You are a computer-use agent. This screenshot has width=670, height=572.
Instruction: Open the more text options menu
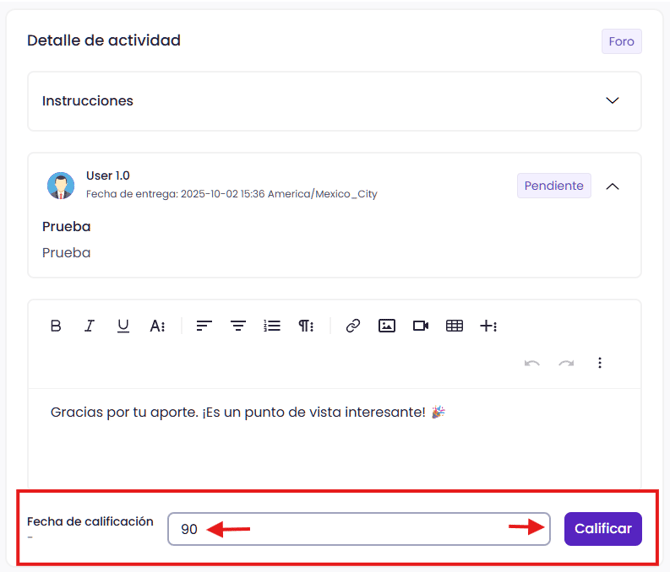coord(157,326)
